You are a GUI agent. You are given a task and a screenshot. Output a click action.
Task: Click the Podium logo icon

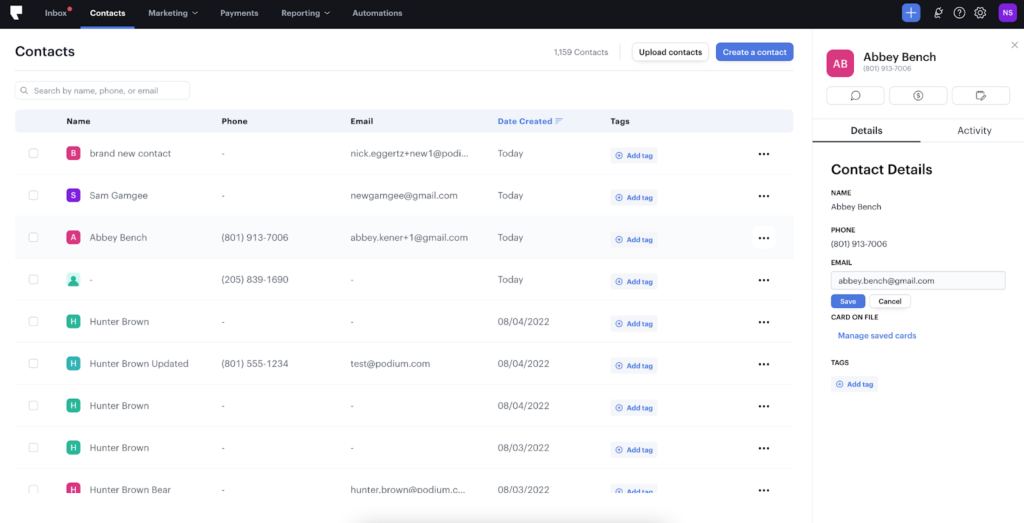coord(16,13)
